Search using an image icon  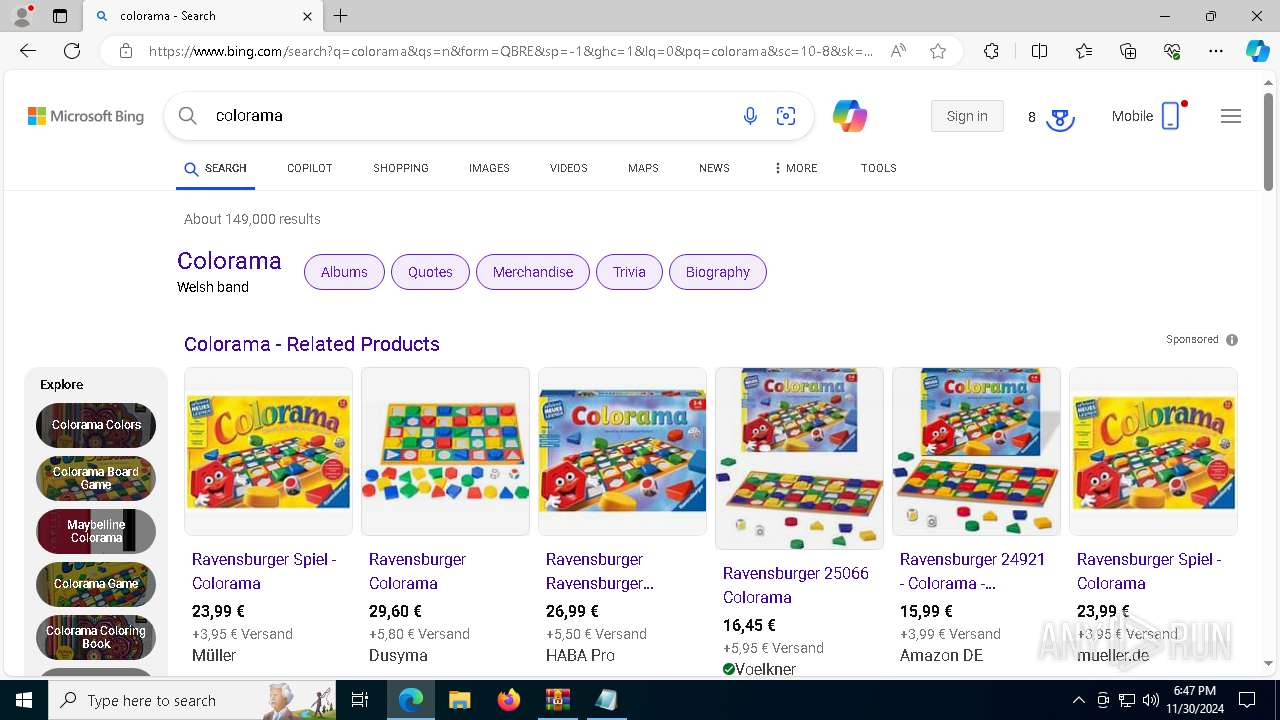pos(786,116)
